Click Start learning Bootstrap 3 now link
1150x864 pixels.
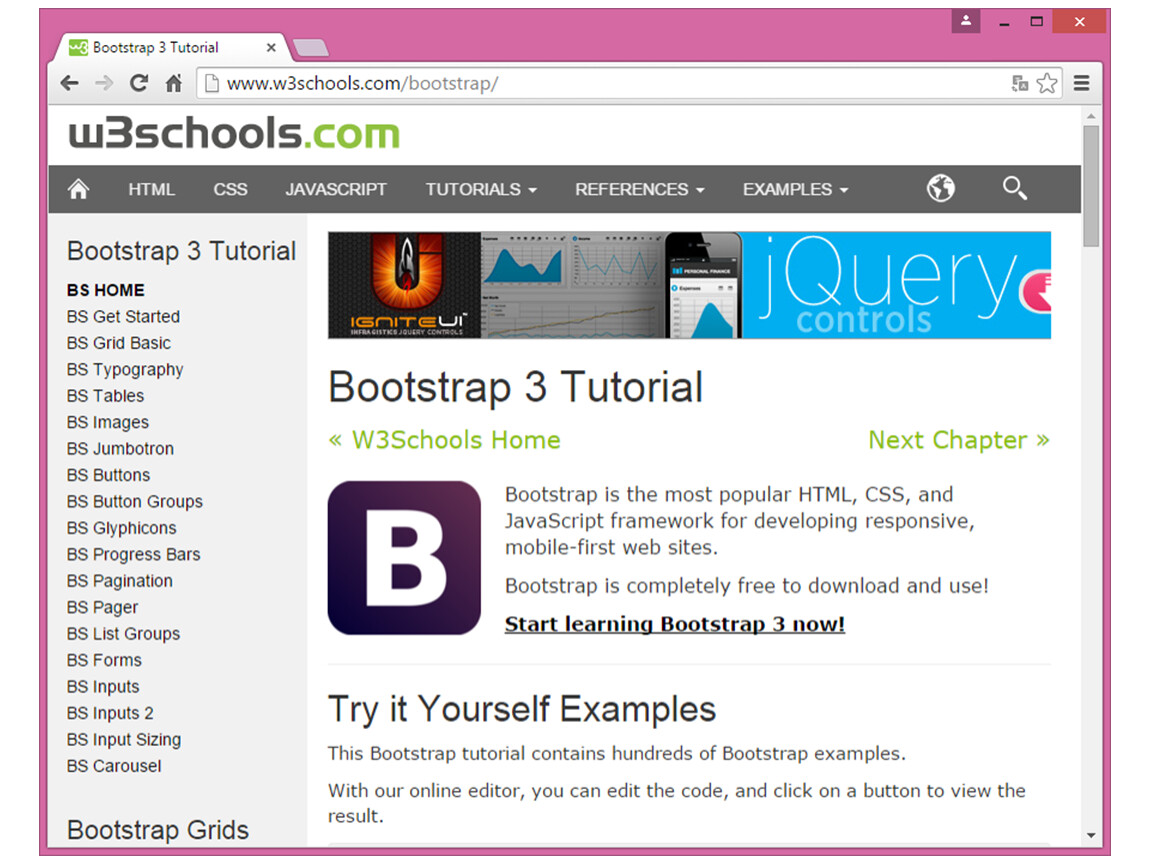(x=674, y=624)
